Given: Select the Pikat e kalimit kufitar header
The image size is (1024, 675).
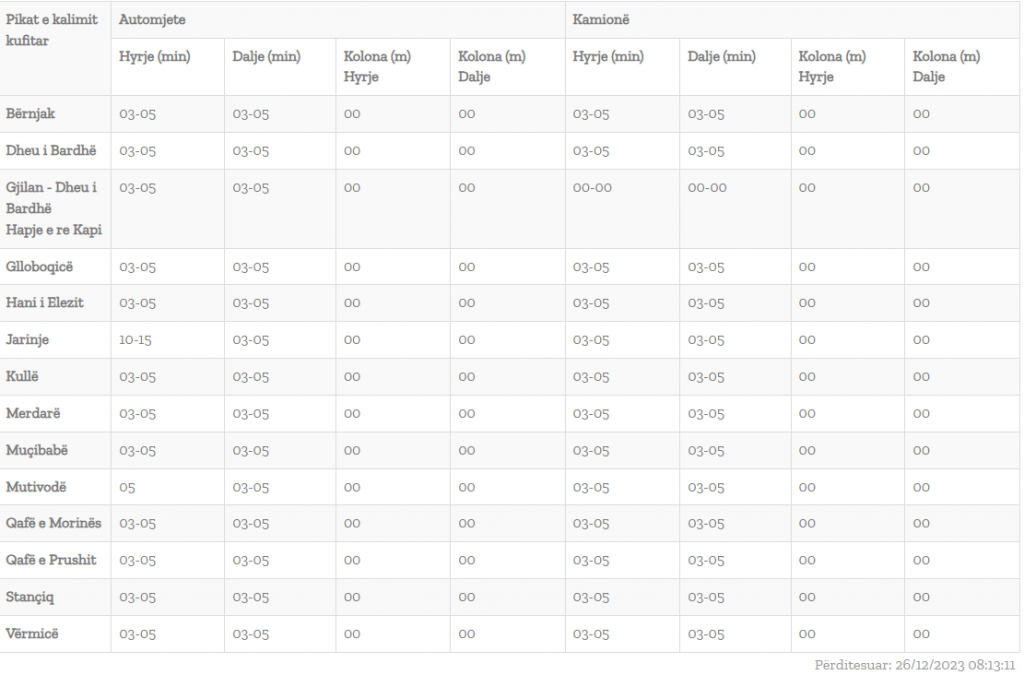Looking at the screenshot, I should click(52, 30).
